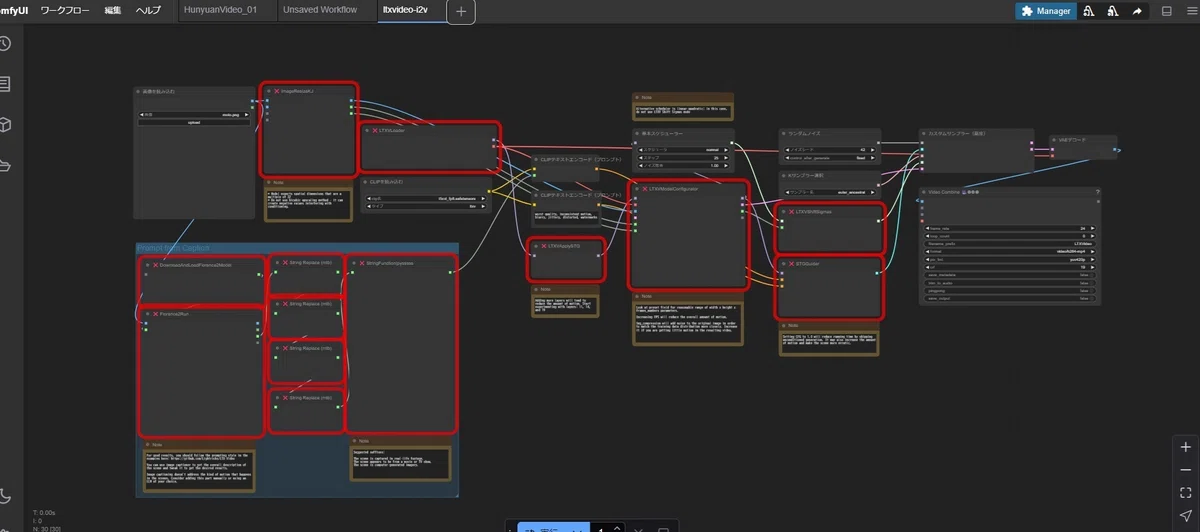Viewport: 1200px width, 532px height.
Task: Open the clip_name combo in CLIPを読み込む
Action: pyautogui.click(x=428, y=198)
